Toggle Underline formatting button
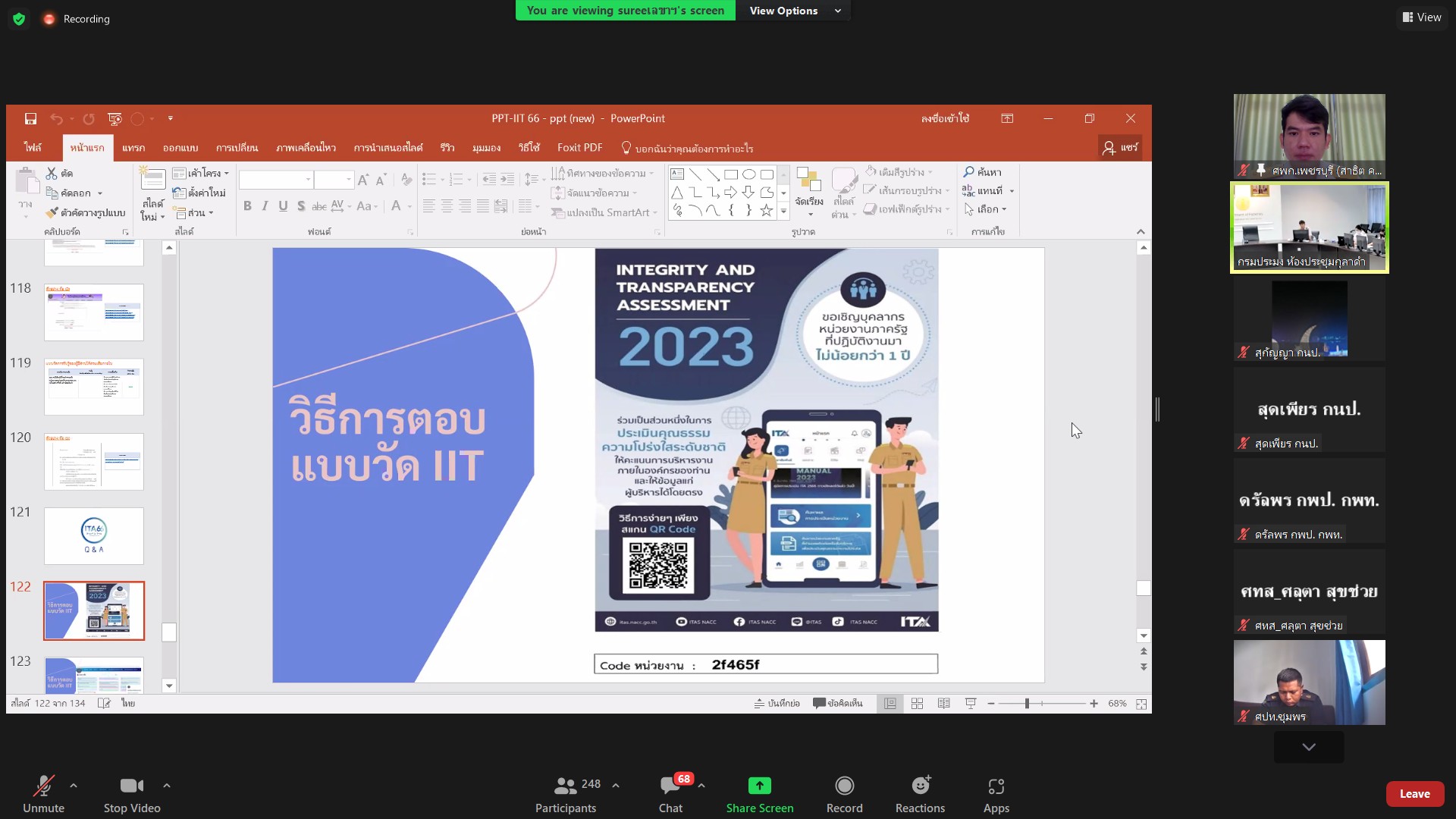1456x819 pixels. coord(283,206)
